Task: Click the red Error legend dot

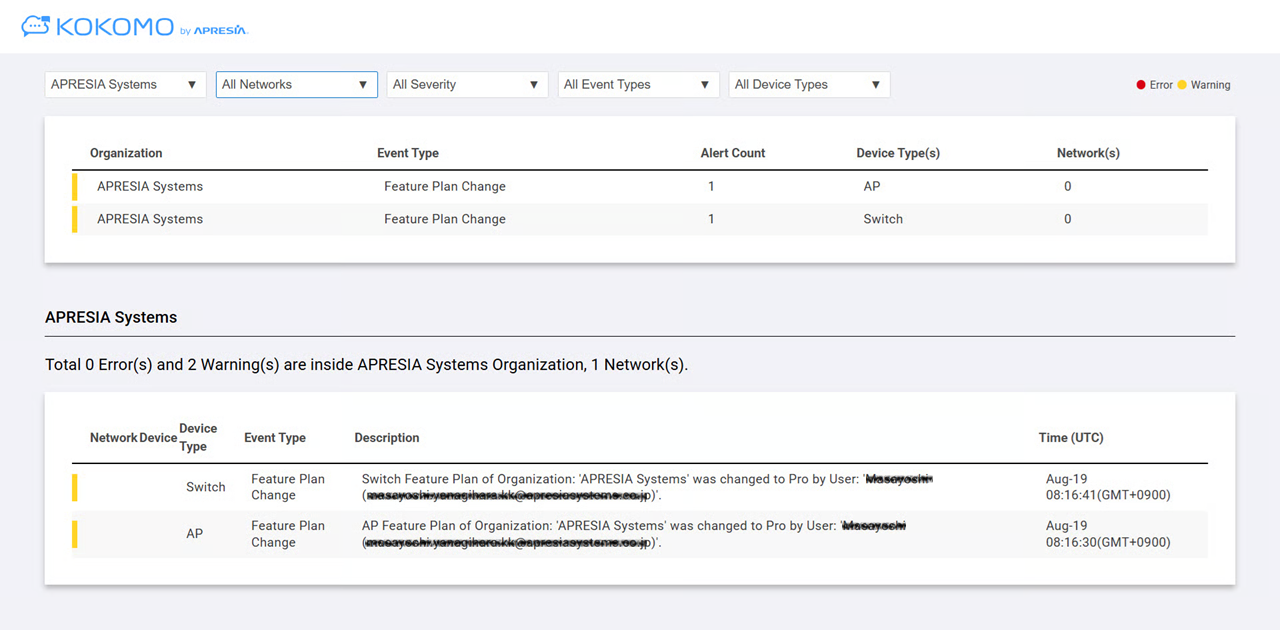Action: coord(1141,85)
